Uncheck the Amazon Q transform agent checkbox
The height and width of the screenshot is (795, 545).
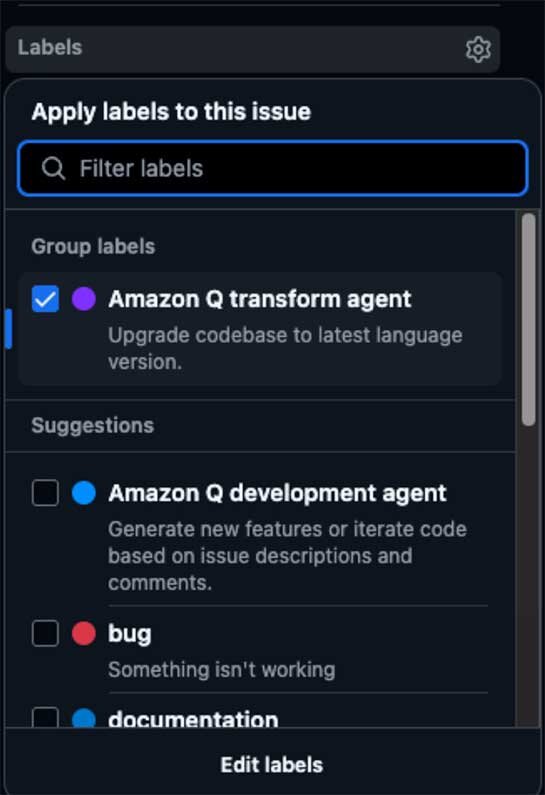pyautogui.click(x=46, y=299)
